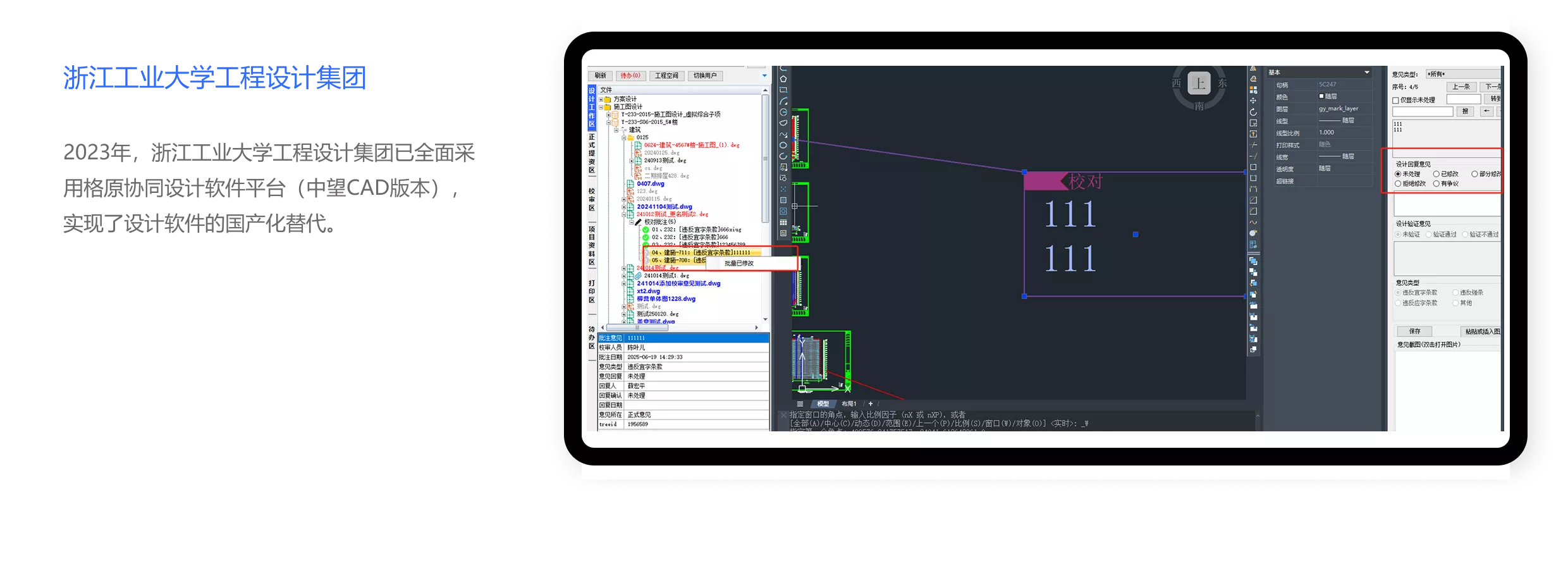Select the 拒绝修改 radio option

(1398, 183)
